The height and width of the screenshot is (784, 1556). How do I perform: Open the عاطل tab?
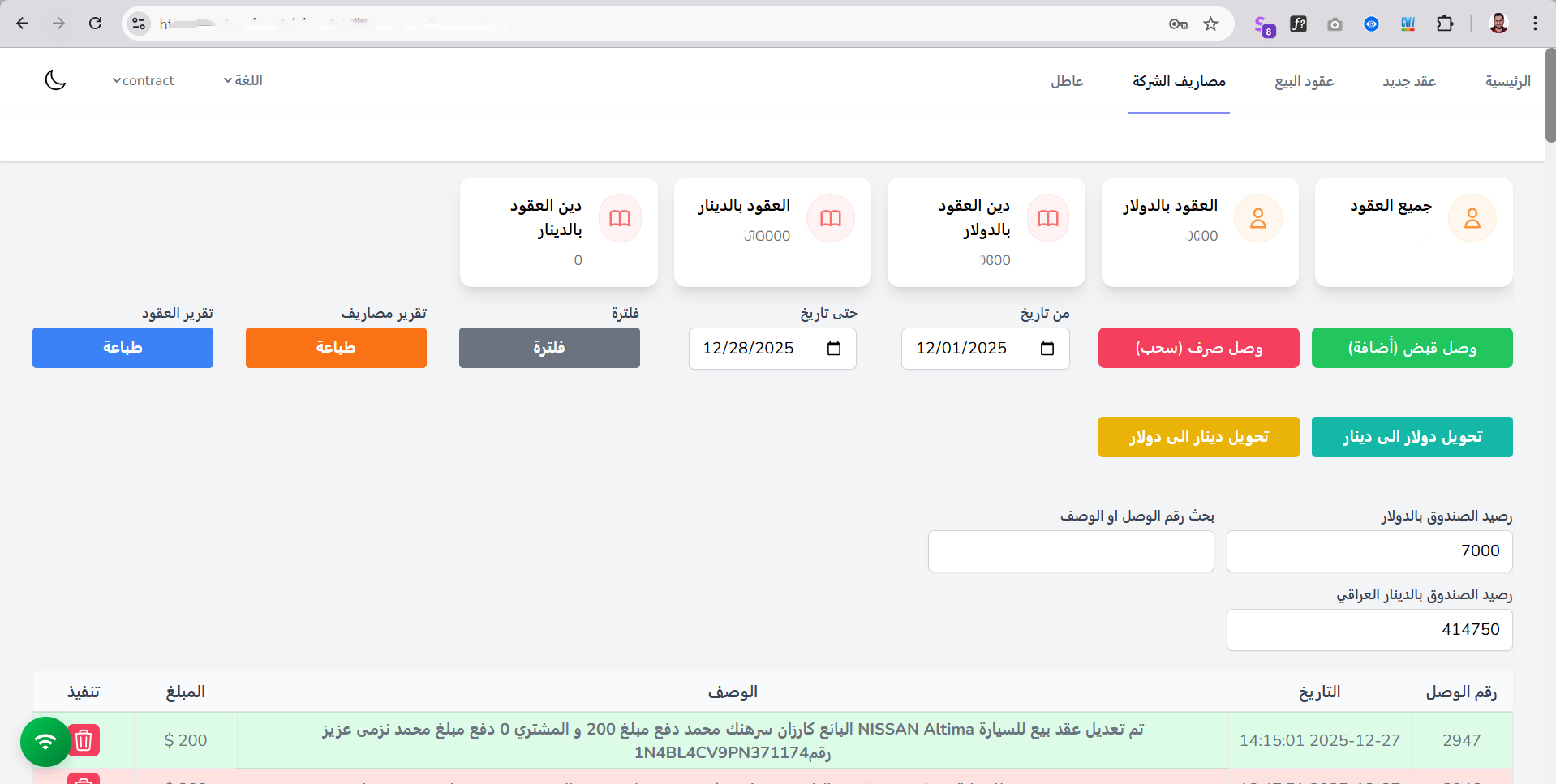point(1067,81)
